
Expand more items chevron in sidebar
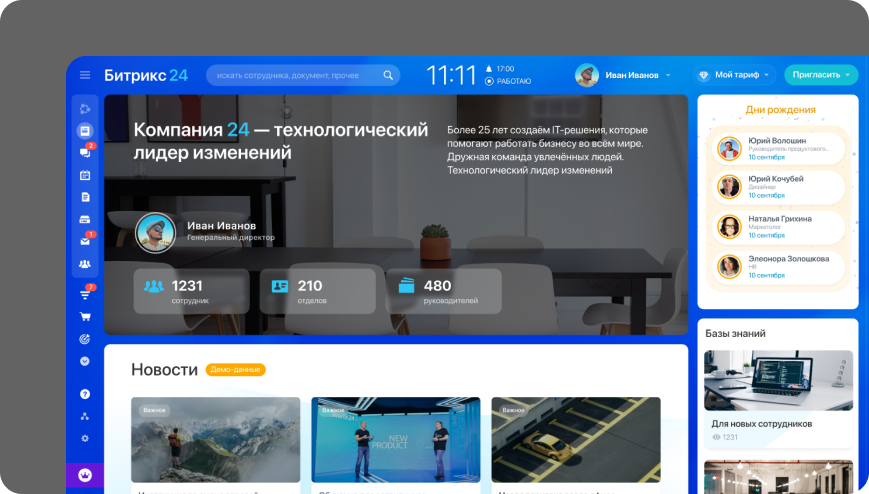coord(85,361)
